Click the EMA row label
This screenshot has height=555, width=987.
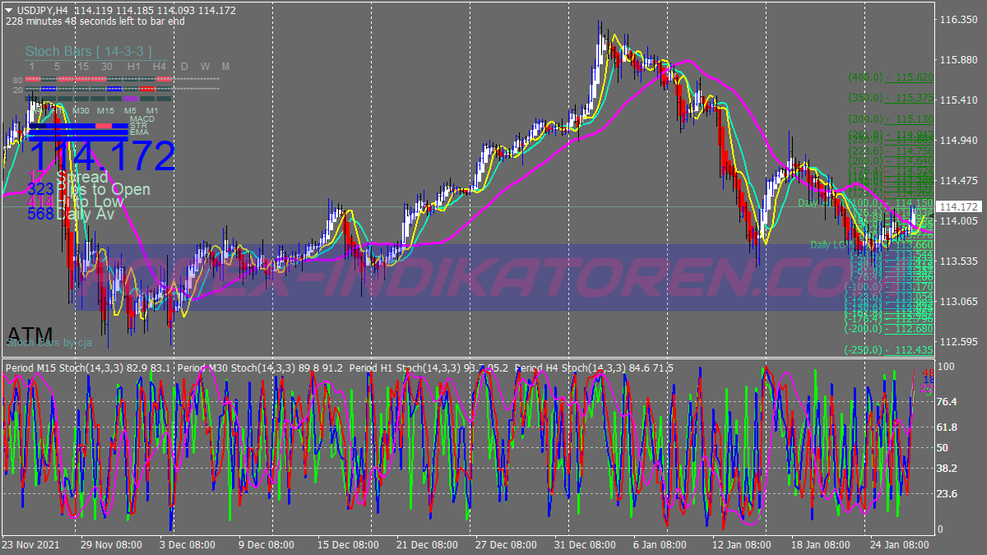pos(139,132)
